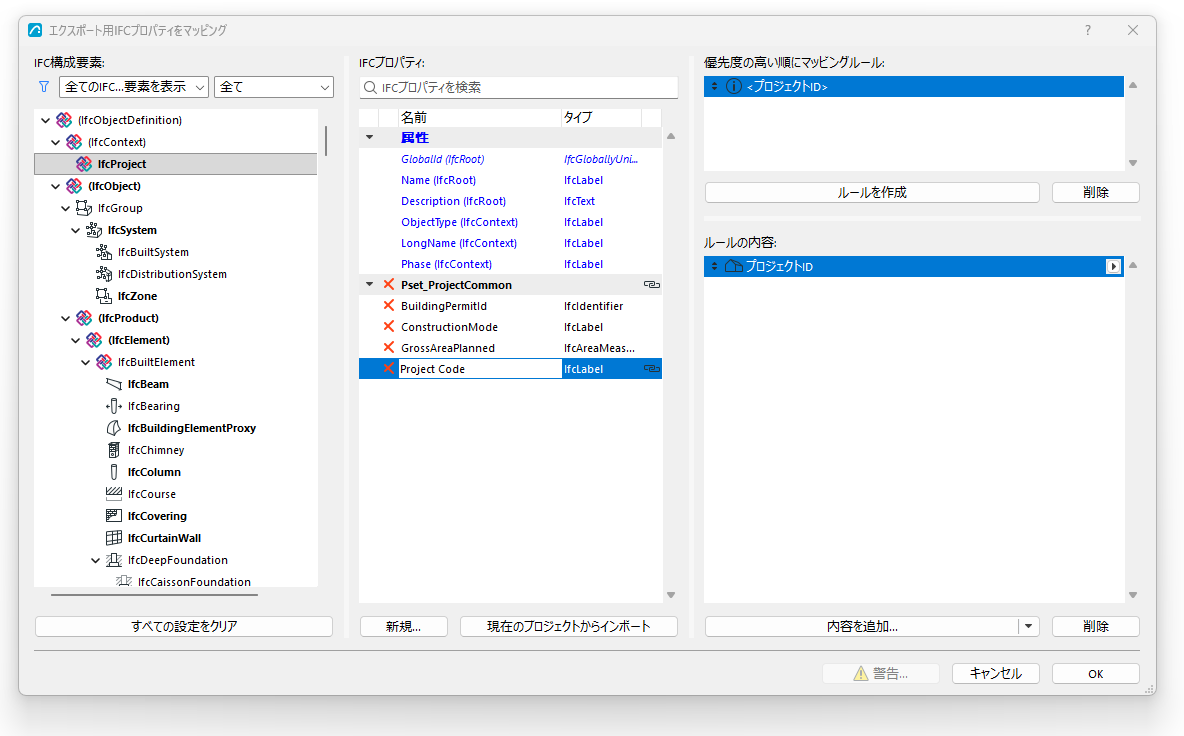Click the 新規... button
This screenshot has width=1184, height=736.
pos(404,627)
